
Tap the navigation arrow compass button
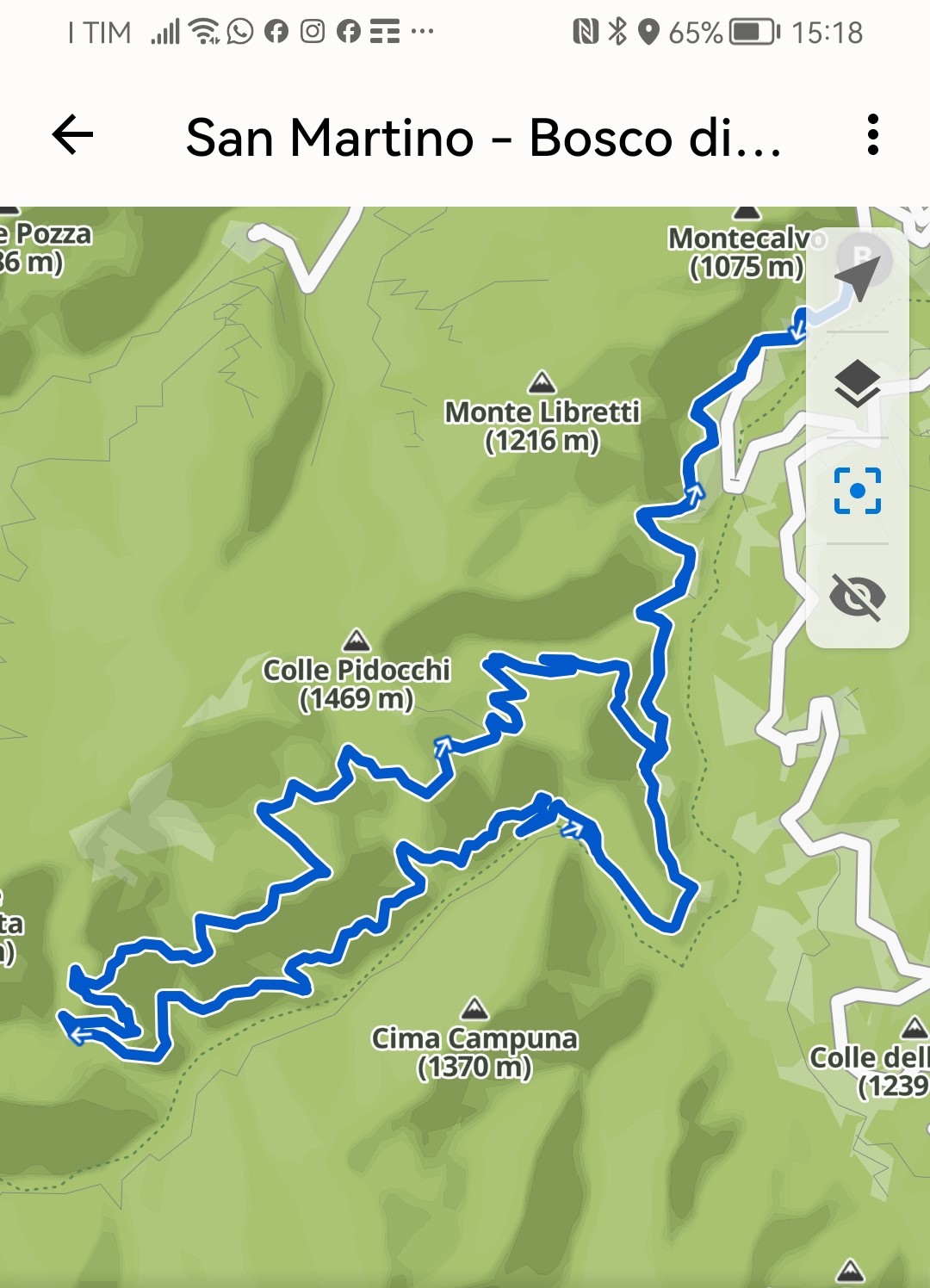858,276
